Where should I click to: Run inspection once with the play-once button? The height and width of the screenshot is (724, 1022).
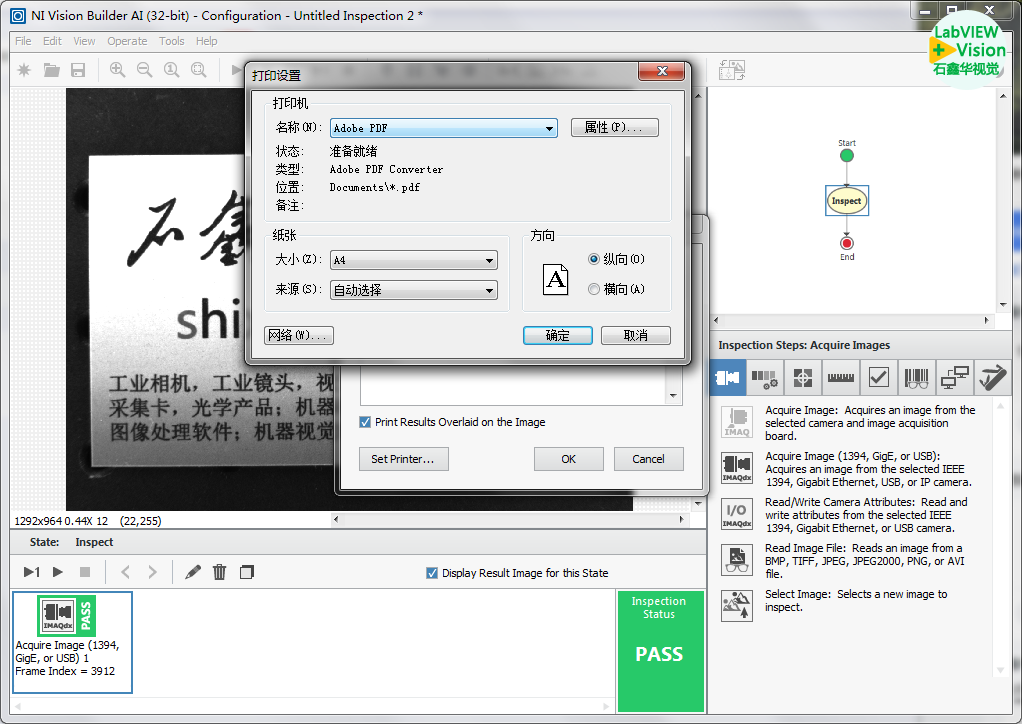click(31, 572)
